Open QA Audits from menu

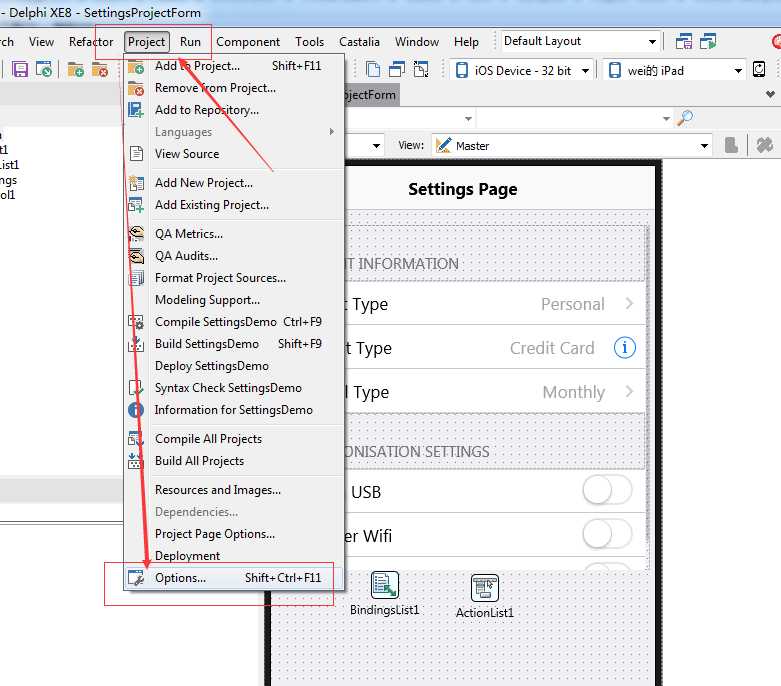coord(234,256)
